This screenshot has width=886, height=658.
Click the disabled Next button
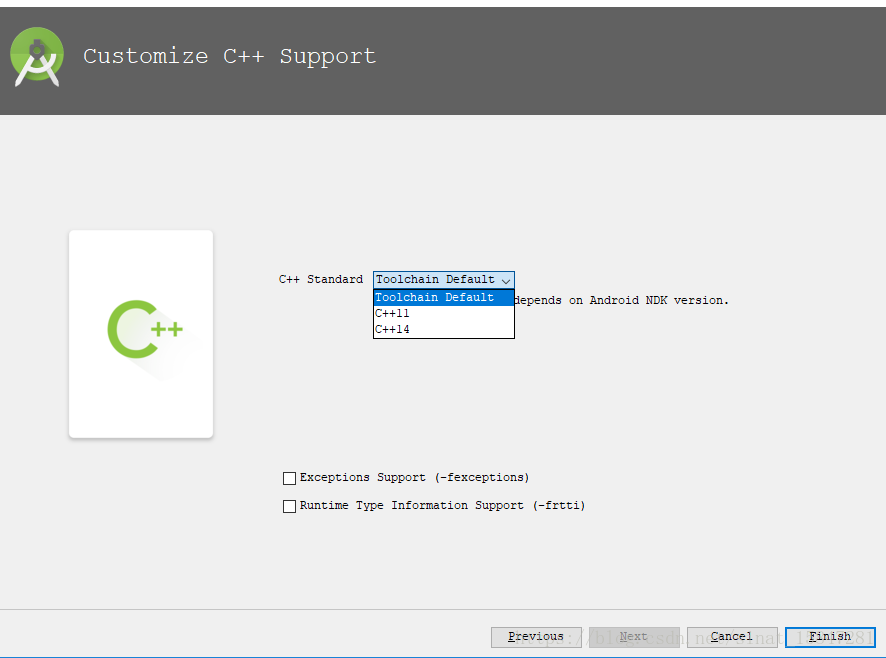[x=634, y=637]
